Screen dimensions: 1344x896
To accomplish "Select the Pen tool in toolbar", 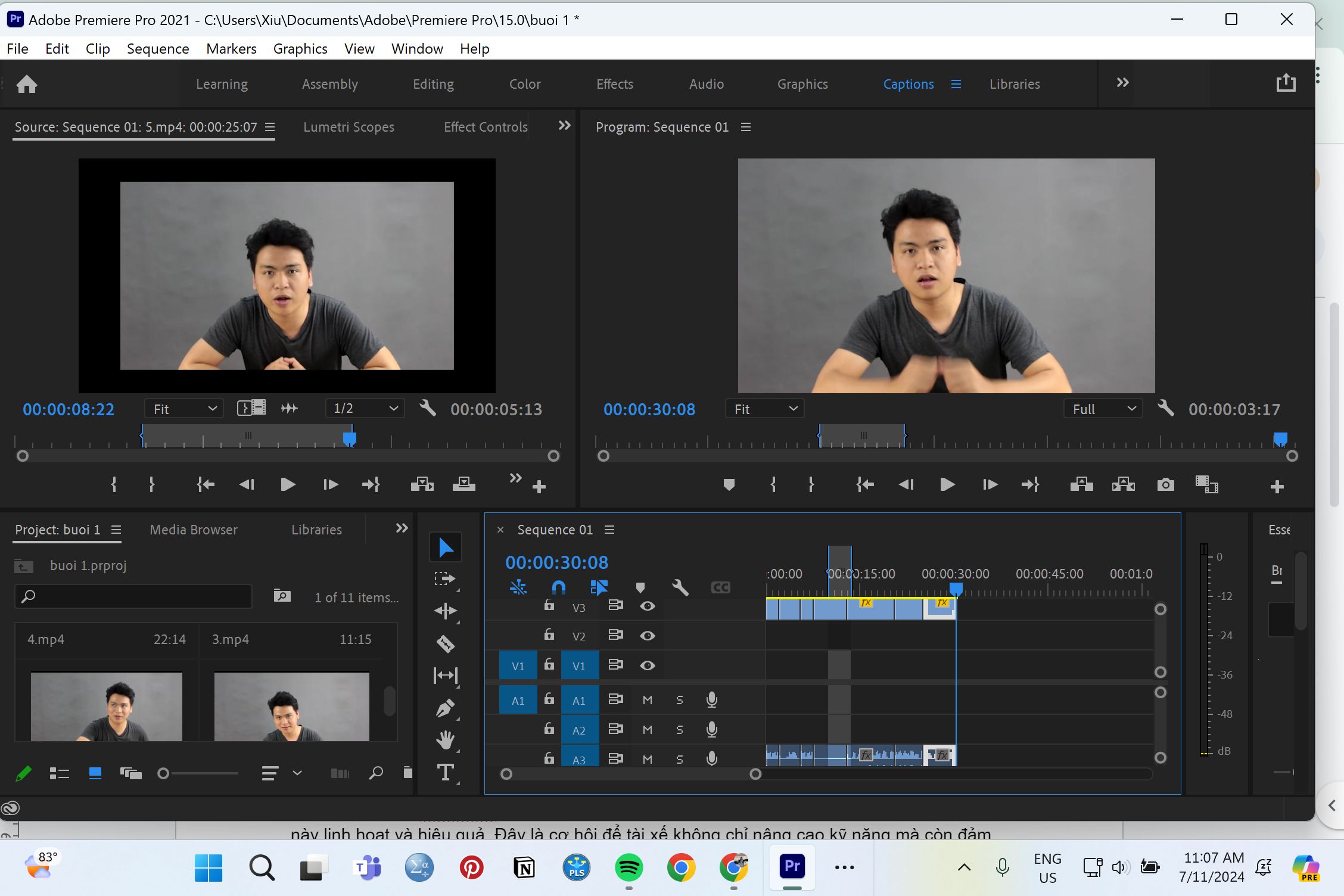I will tap(445, 708).
